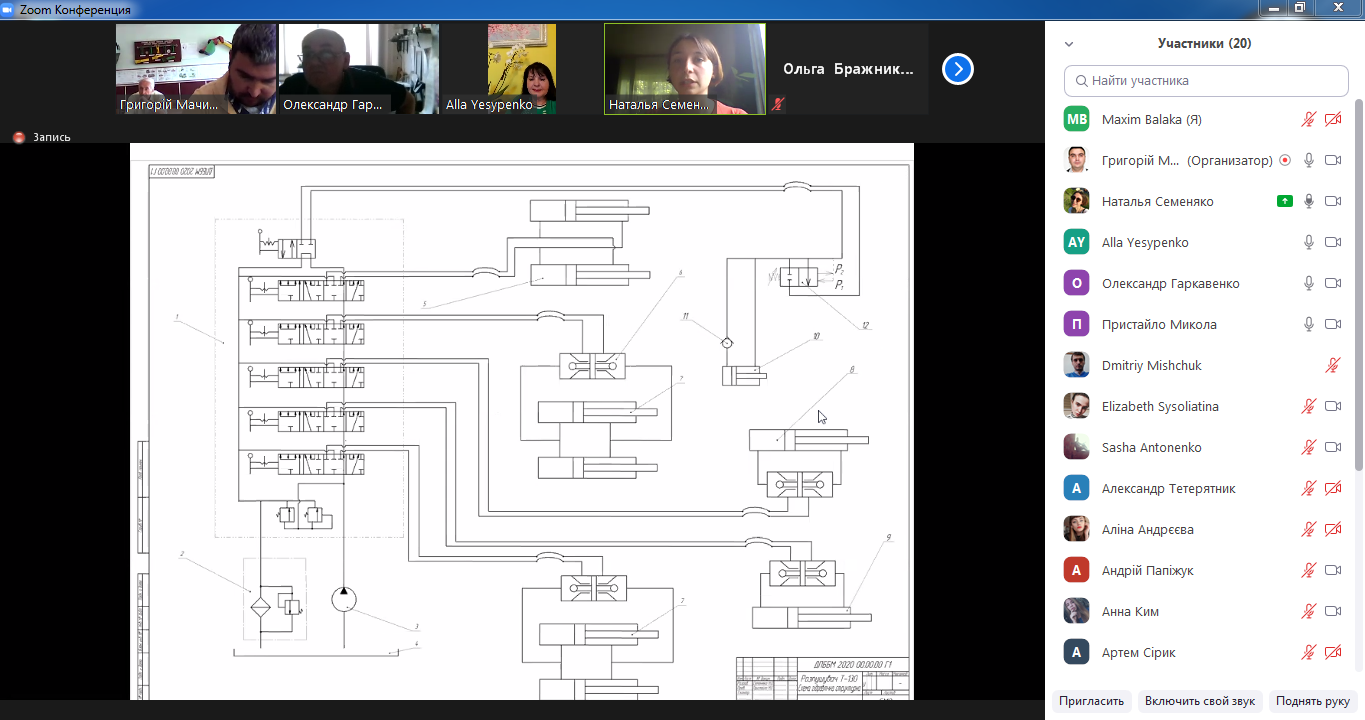Select Олександр Гар... video thumbnail
This screenshot has height=720, width=1365.
358,69
